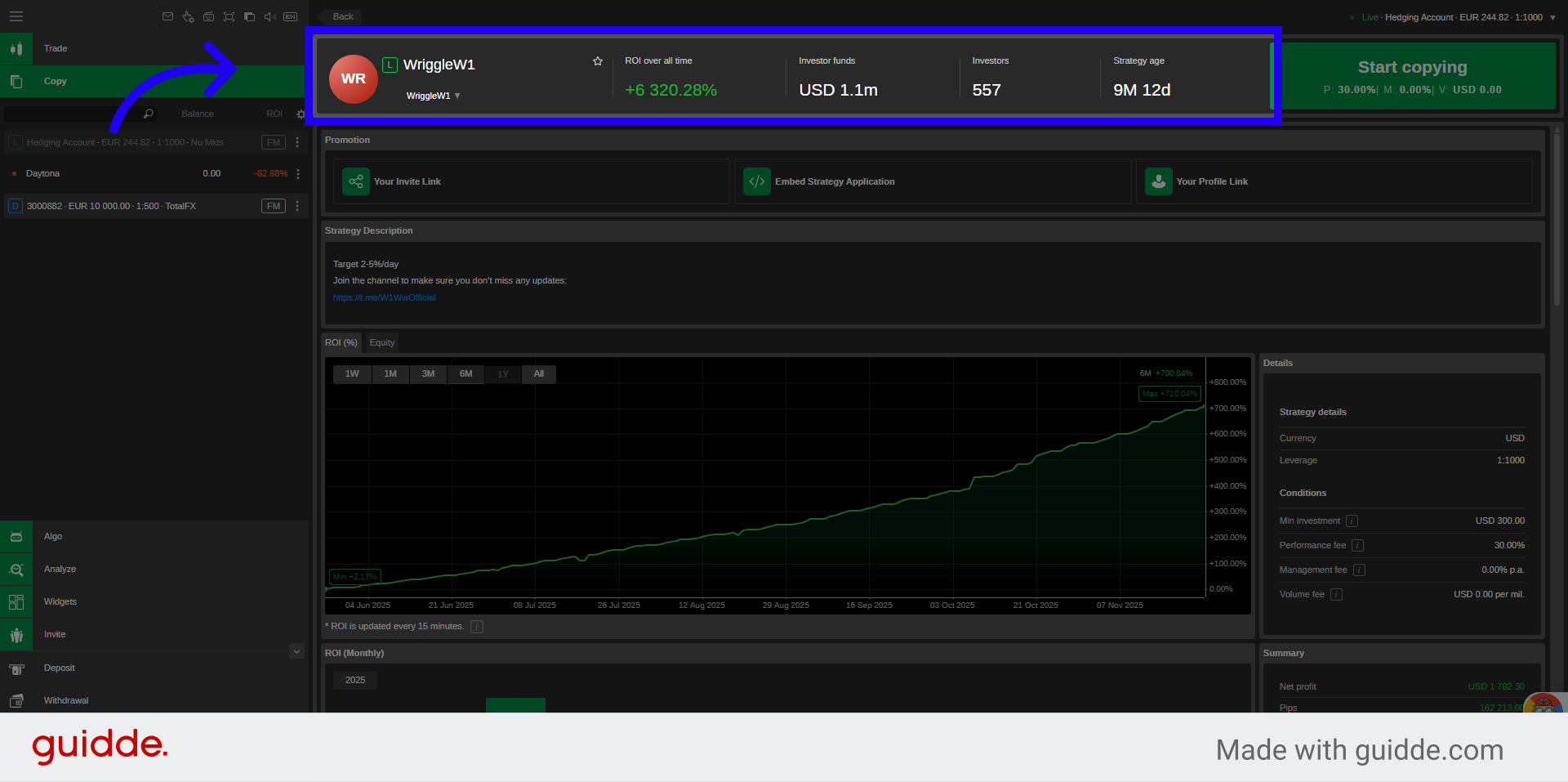Click the Your Invite Link share icon

[356, 181]
